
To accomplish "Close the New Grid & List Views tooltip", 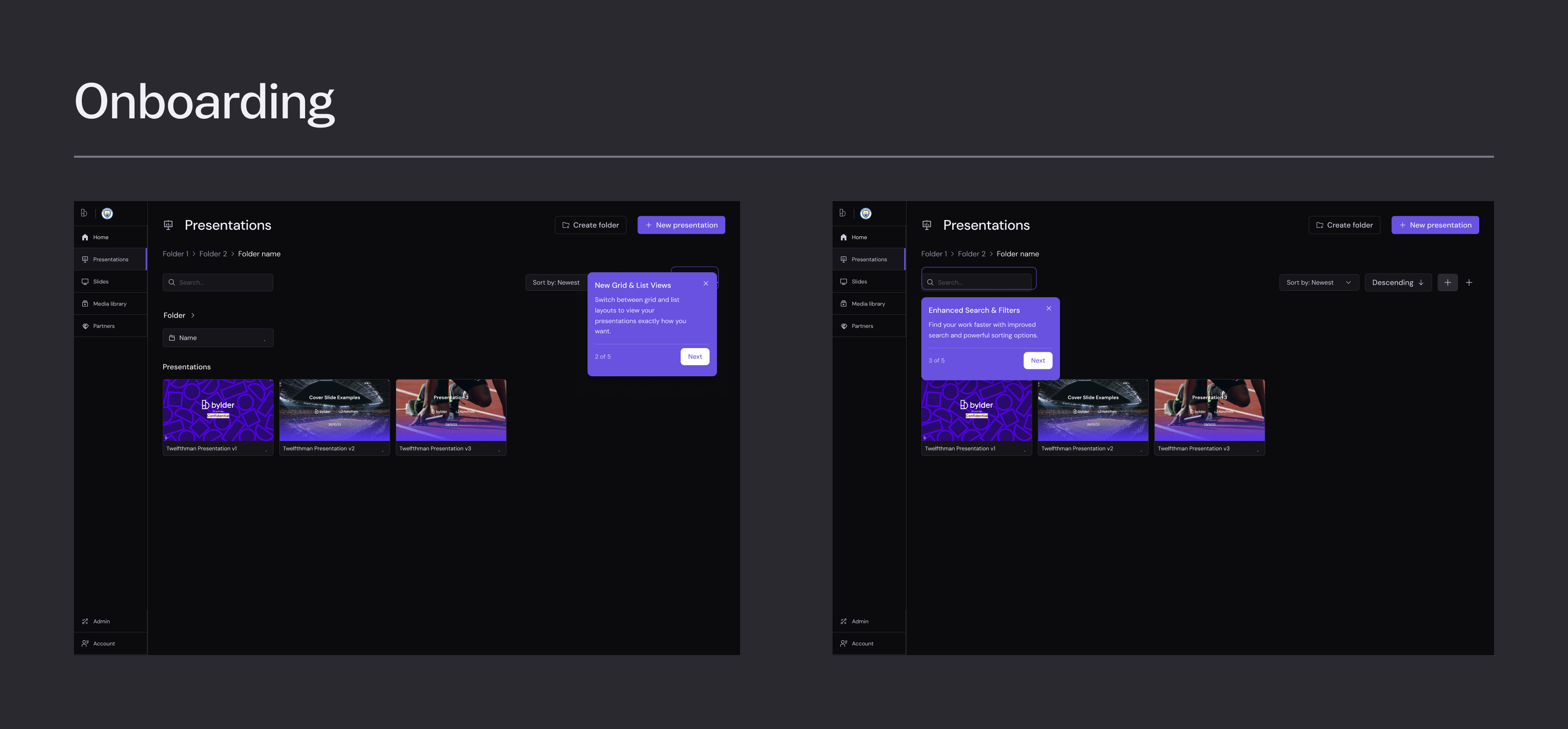I will point(705,283).
